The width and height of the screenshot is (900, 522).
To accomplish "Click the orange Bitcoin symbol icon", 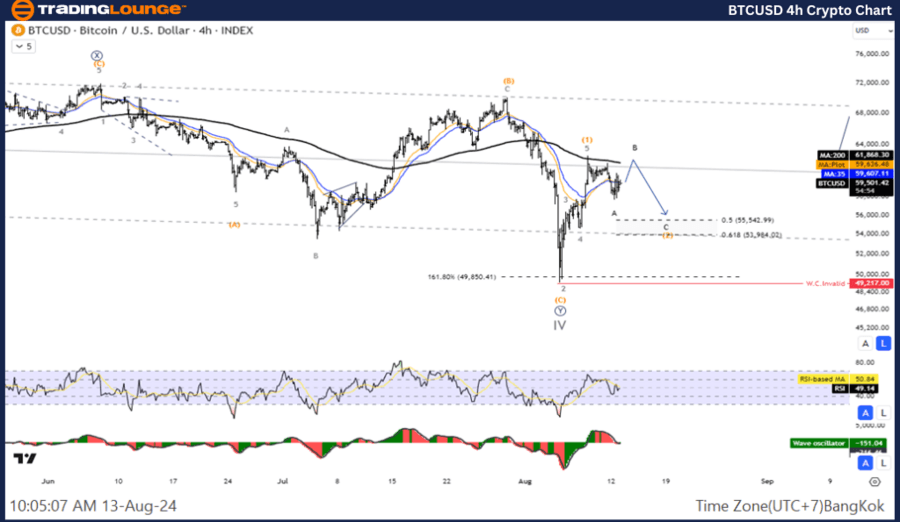I will click(18, 30).
